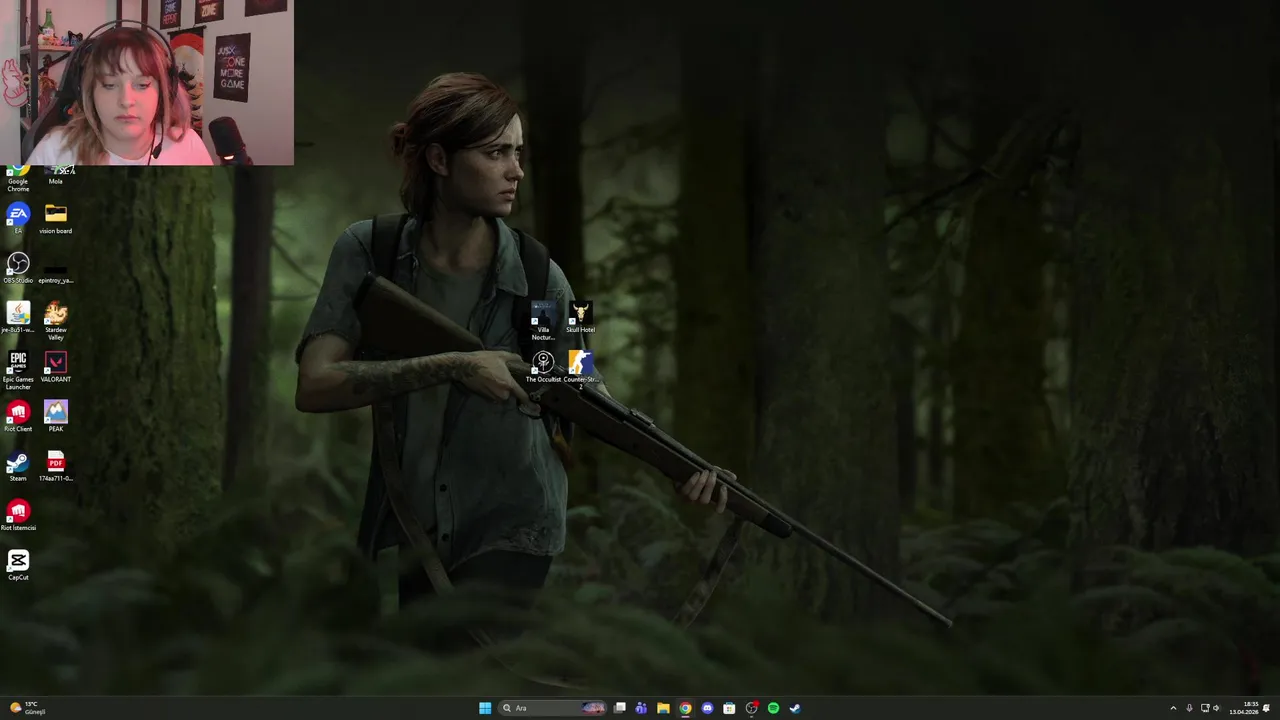Select the epintroy_ya desktop file
Viewport: 1280px width, 720px height.
pyautogui.click(x=56, y=272)
